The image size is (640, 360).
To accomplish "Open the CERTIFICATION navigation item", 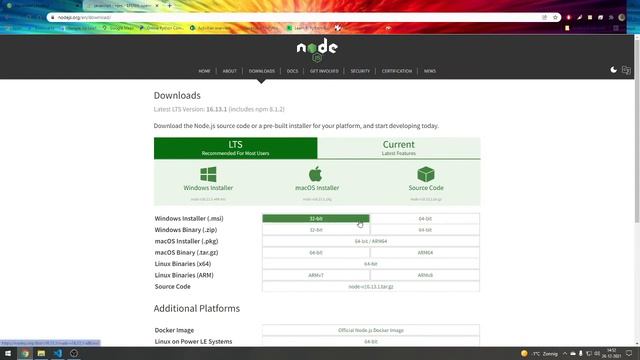I will point(397,71).
